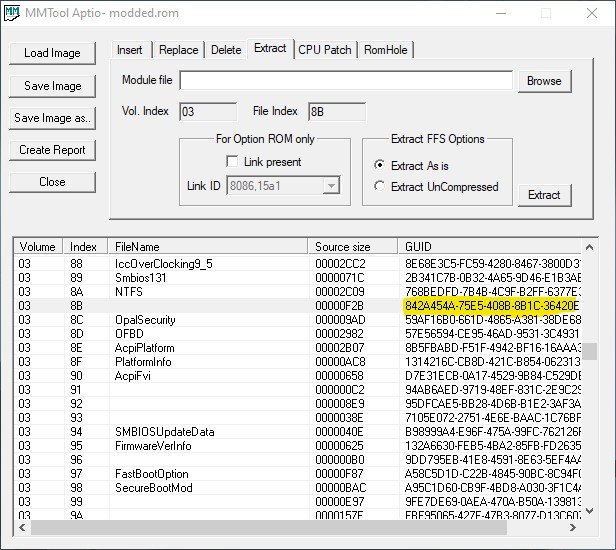This screenshot has height=550, width=616.
Task: Sort by the Index column header
Action: coord(85,247)
